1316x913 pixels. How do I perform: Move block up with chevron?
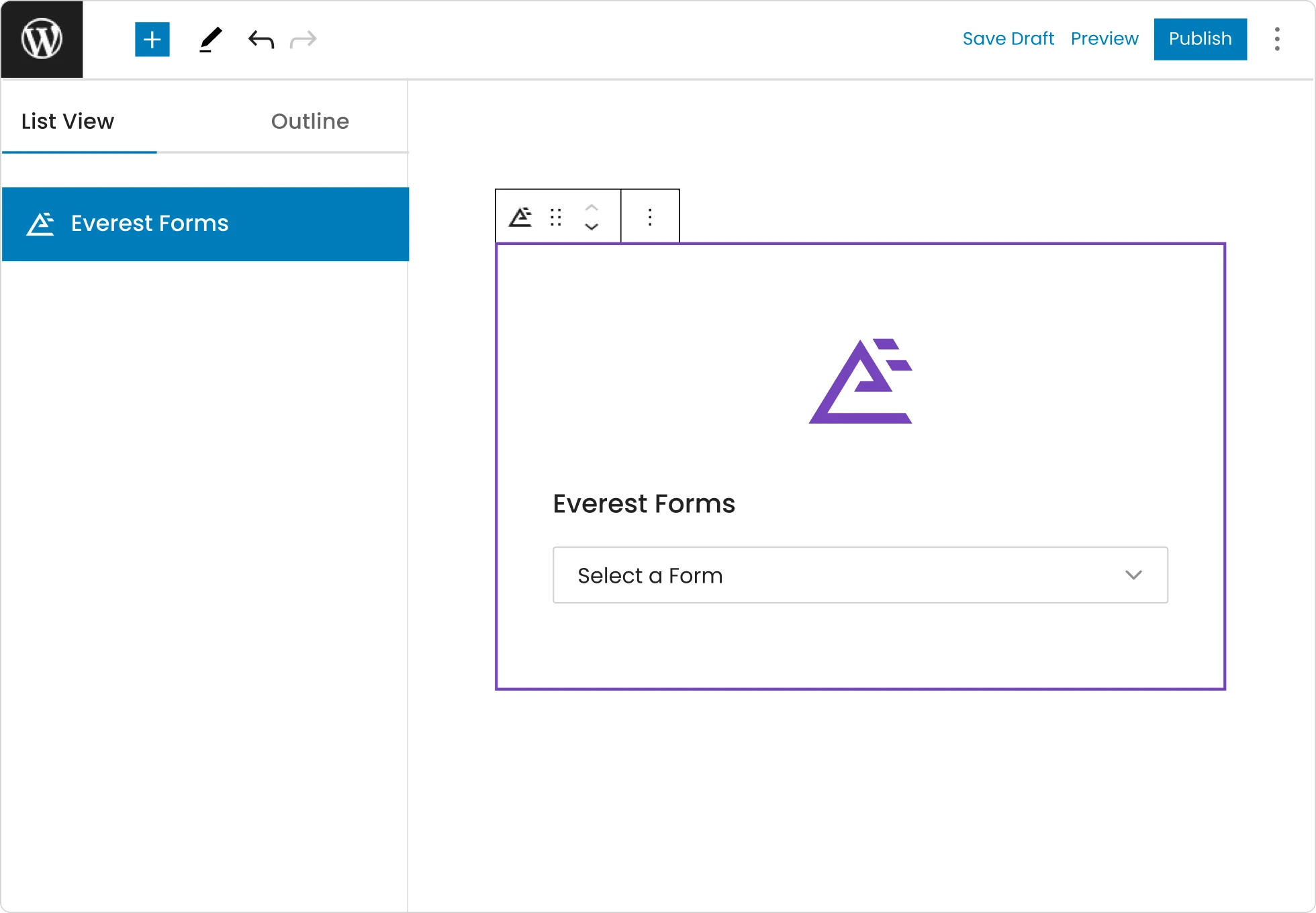(x=592, y=207)
